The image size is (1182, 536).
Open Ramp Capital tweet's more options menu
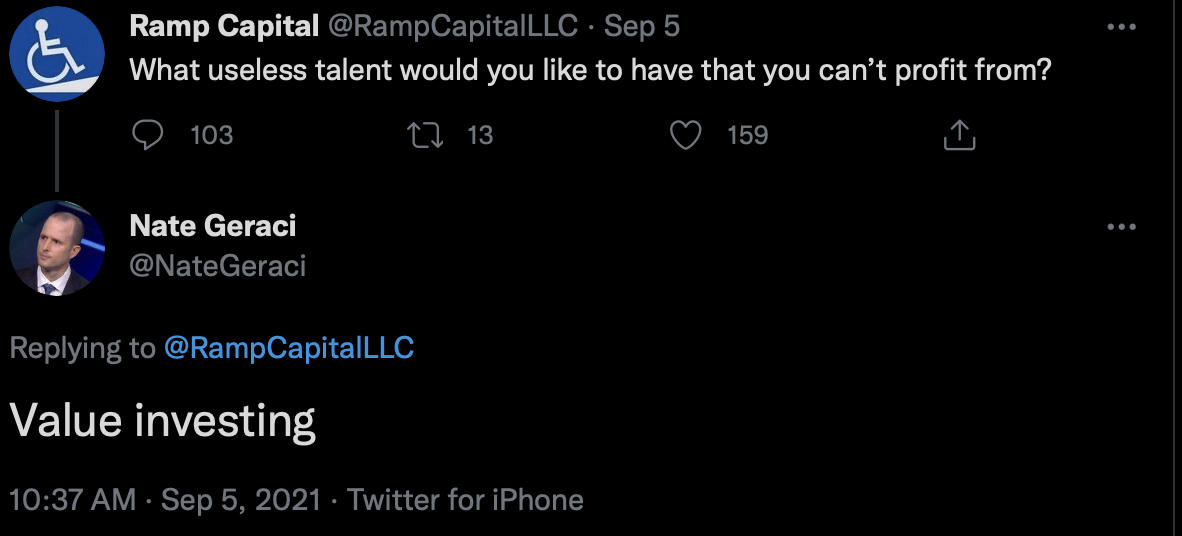coord(1122,27)
